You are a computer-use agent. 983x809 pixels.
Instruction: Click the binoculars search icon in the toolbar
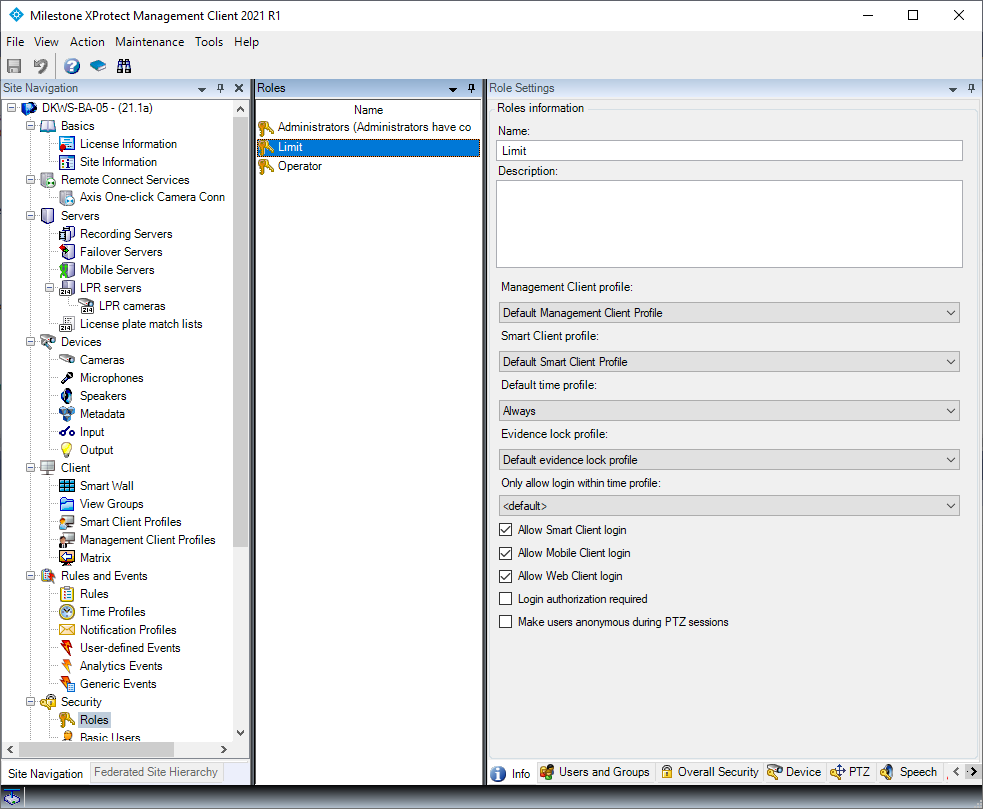(x=123, y=65)
